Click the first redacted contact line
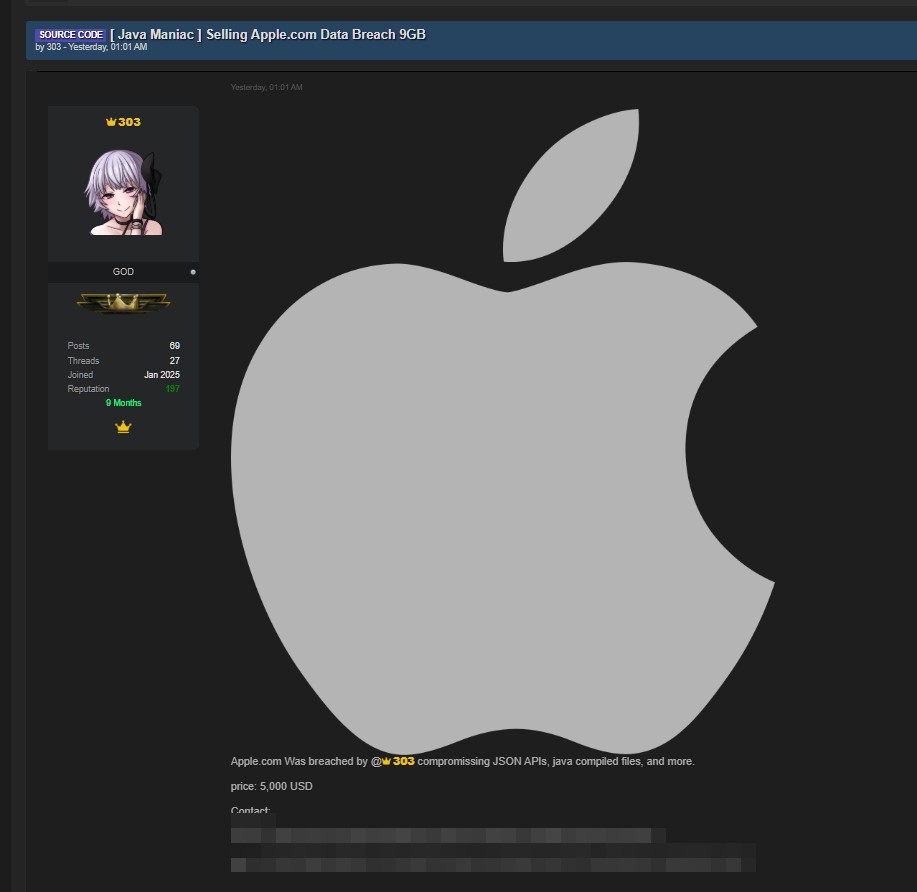The image size is (917, 892). point(448,835)
